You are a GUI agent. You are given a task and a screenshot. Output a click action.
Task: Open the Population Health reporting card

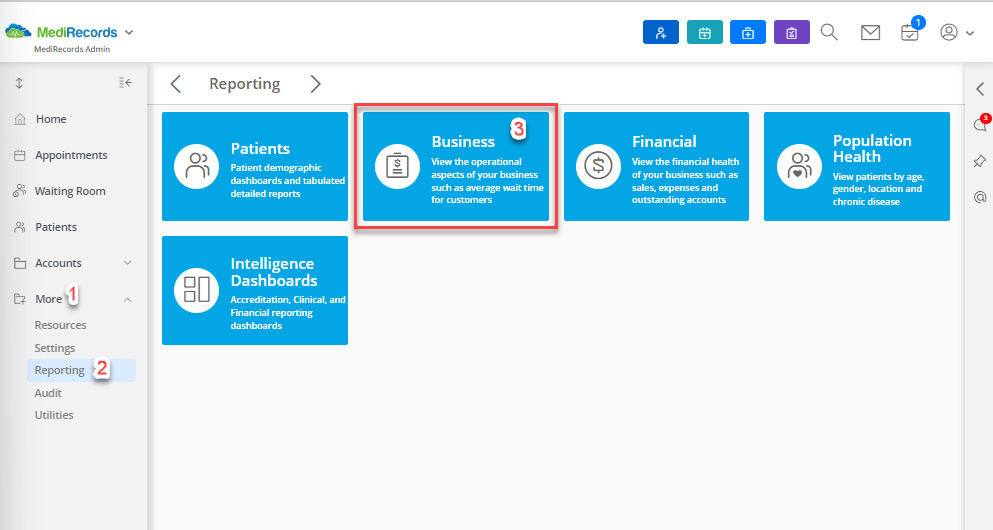[857, 167]
